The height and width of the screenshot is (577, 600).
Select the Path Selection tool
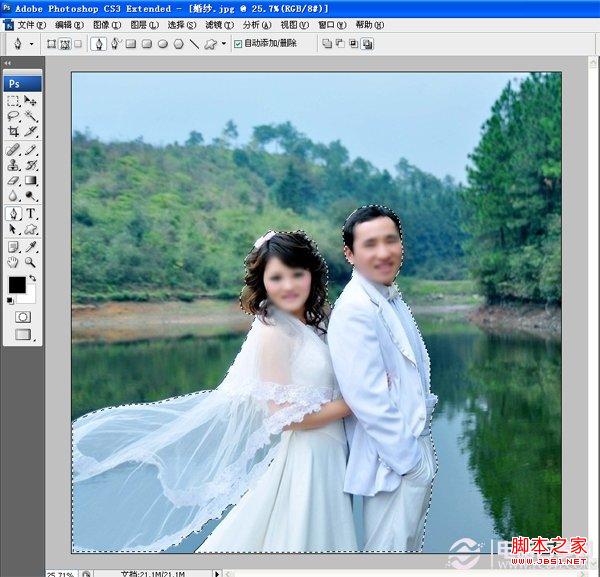tap(13, 229)
